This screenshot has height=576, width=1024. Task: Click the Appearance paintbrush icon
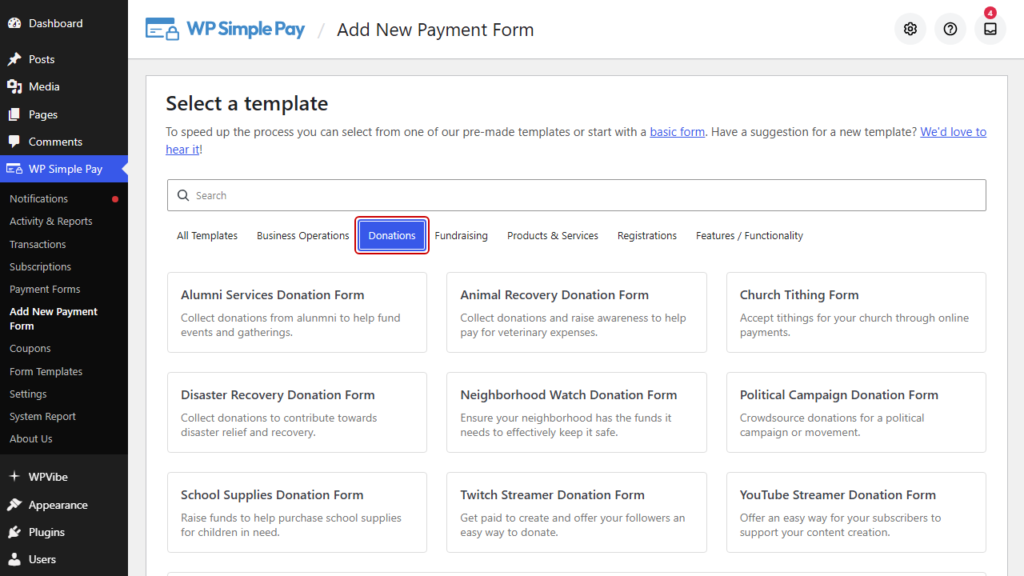[x=14, y=505]
